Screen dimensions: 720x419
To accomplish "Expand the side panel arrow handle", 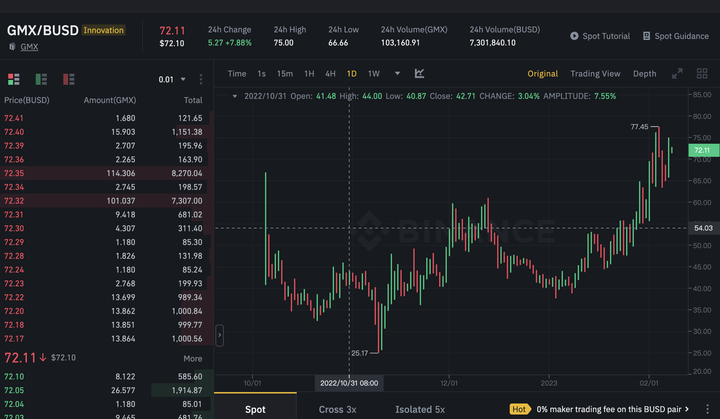I will click(x=219, y=335).
